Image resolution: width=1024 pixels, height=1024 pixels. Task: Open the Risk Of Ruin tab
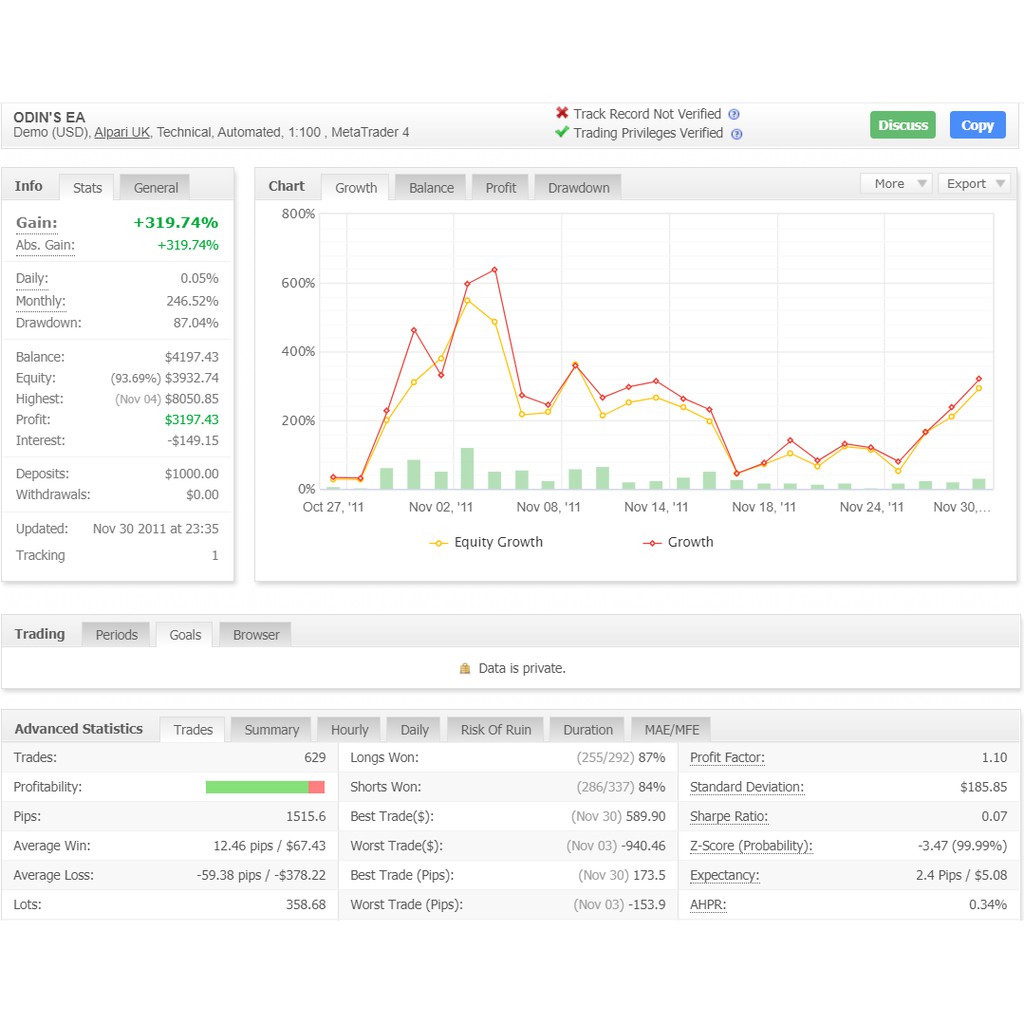(496, 730)
